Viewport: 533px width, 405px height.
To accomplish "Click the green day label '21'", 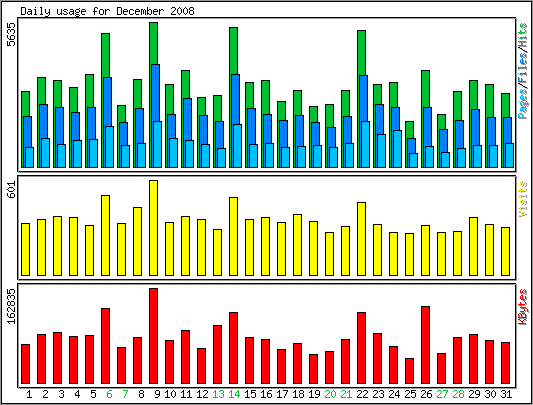I will click(346, 394).
